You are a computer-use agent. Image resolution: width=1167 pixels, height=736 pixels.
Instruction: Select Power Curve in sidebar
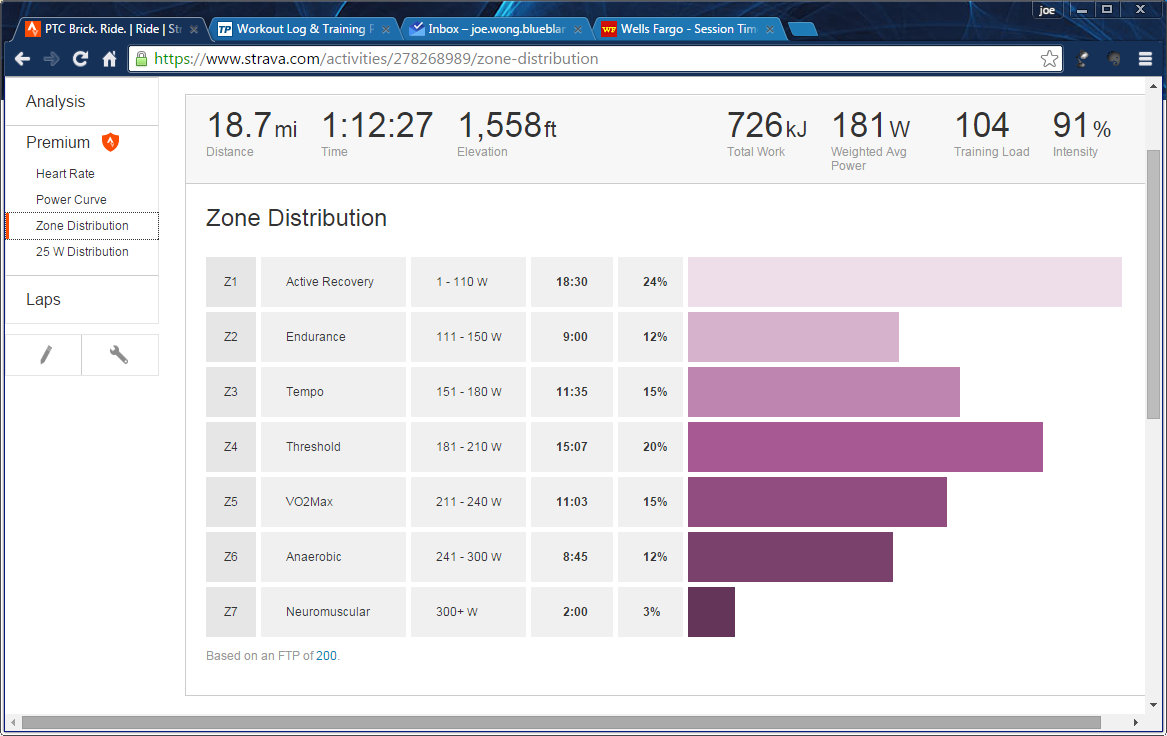coord(71,200)
